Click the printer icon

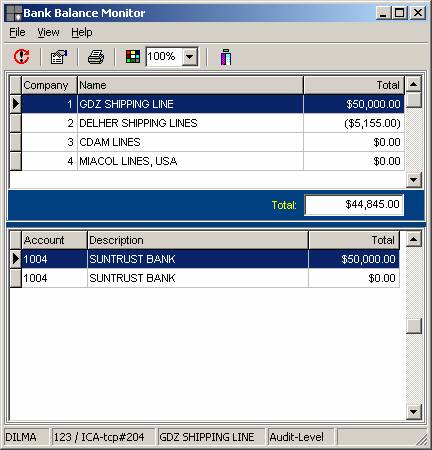pyautogui.click(x=96, y=57)
